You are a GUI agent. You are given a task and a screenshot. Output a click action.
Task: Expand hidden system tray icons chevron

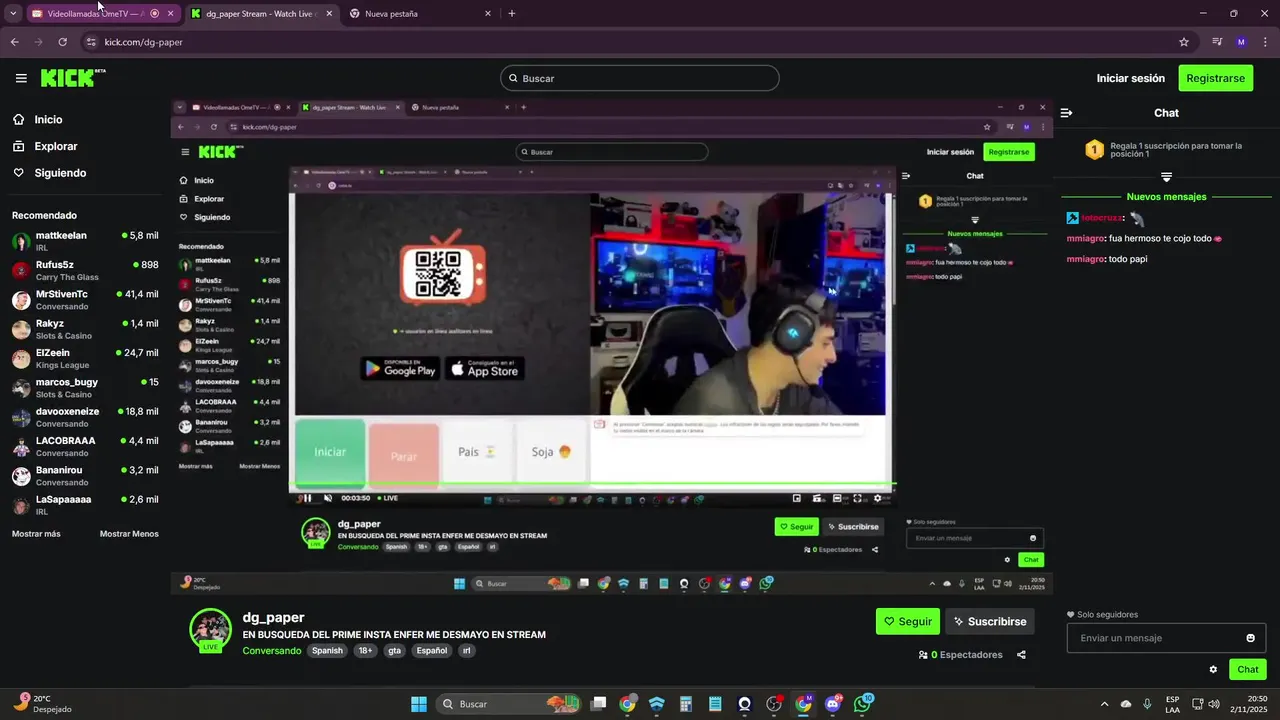pyautogui.click(x=1106, y=704)
